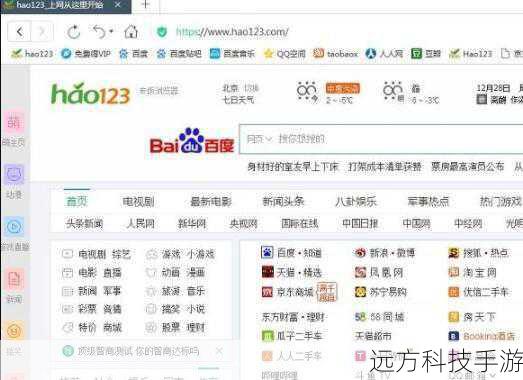The height and width of the screenshot is (380, 523).
Task: Open the 人民网 link
Action: (140, 224)
